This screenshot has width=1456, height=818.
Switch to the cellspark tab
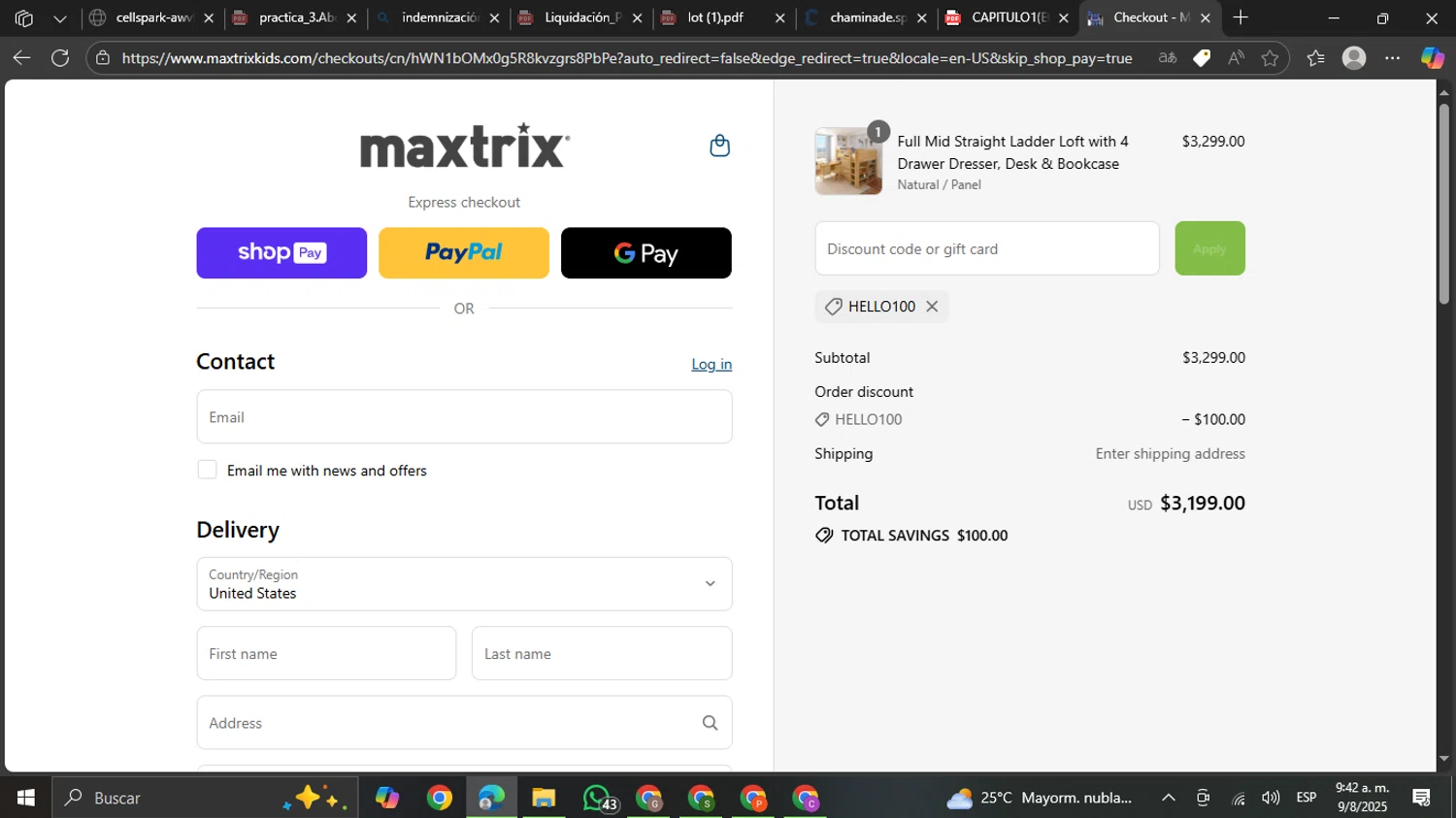(x=150, y=17)
